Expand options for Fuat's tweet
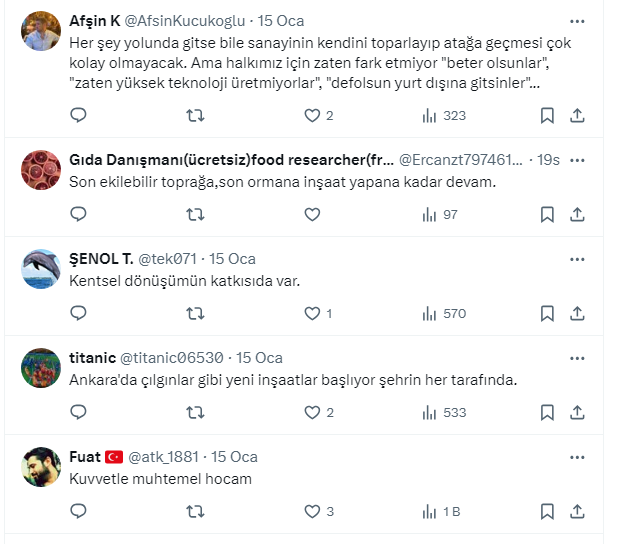 577,457
